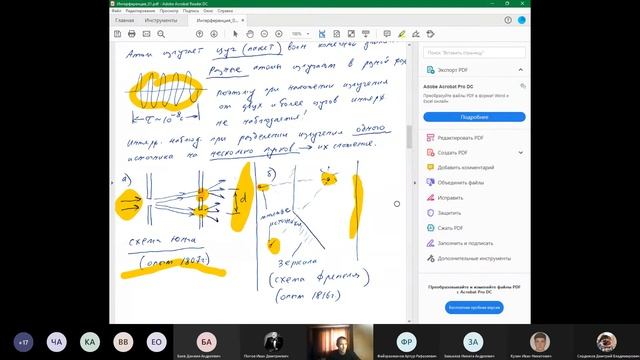Screen dimensions: 640x360
Task: Click the blue fit-width scroll icon
Action: point(322,34)
